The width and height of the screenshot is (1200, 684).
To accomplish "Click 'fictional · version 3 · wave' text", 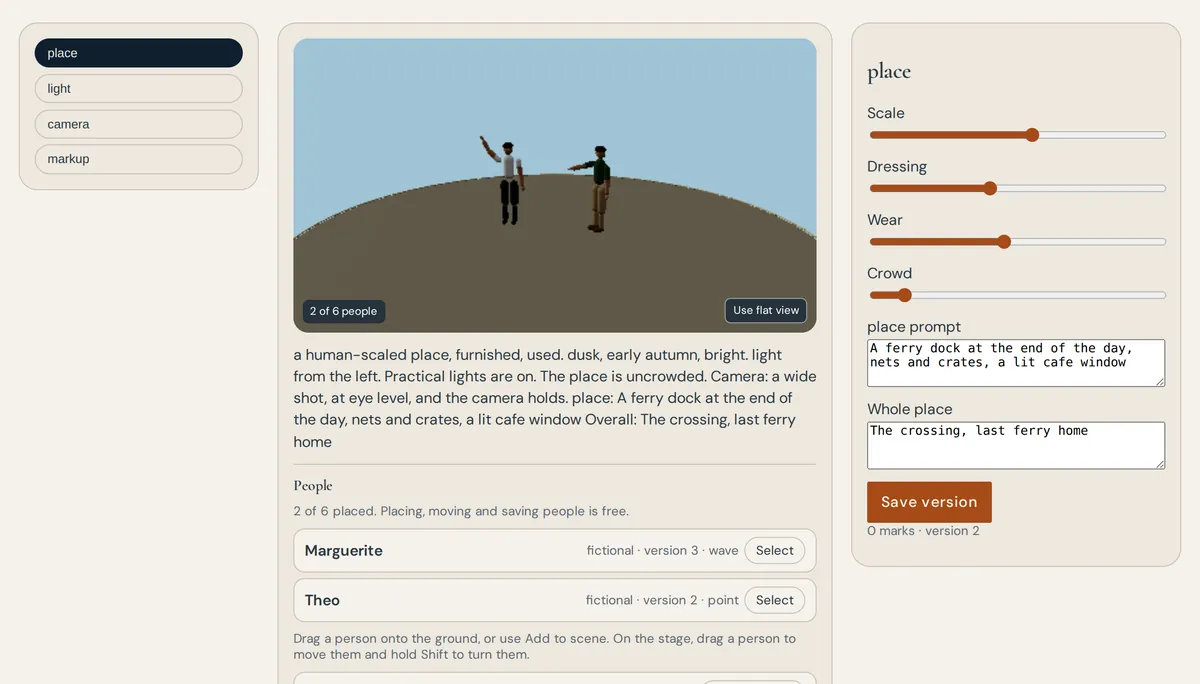I will pos(663,550).
